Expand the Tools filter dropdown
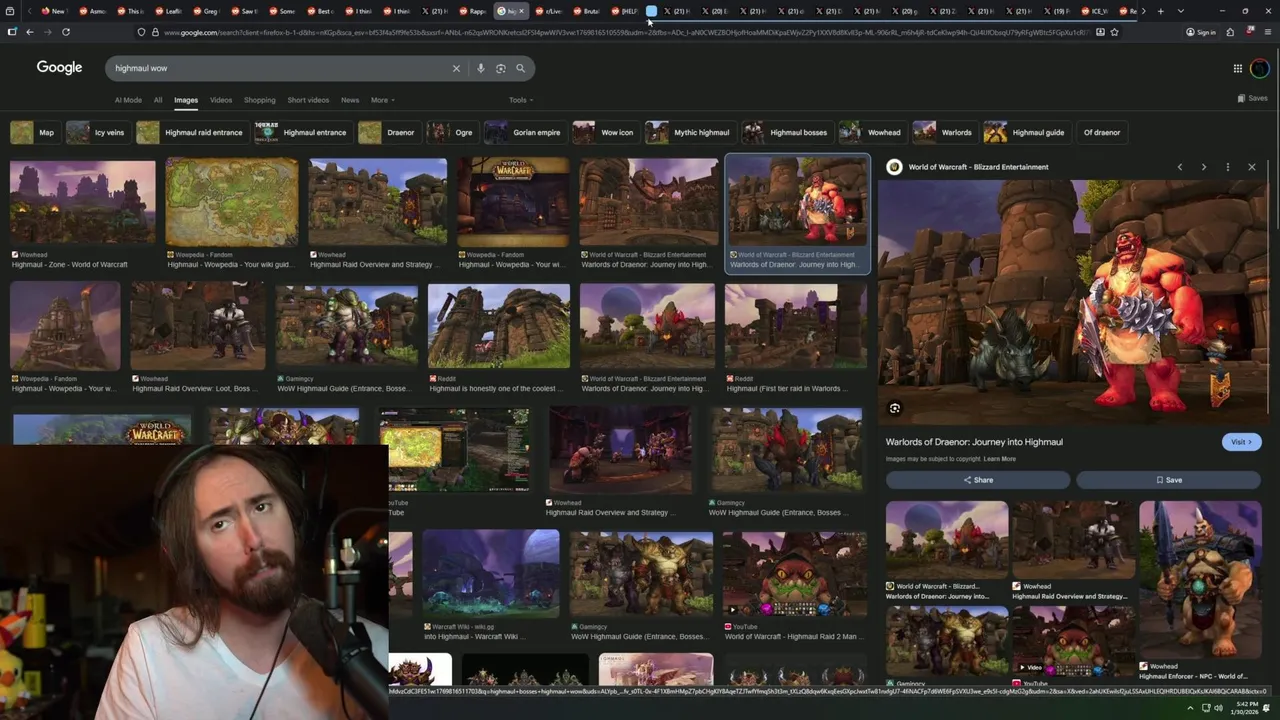The width and height of the screenshot is (1280, 720). [521, 100]
